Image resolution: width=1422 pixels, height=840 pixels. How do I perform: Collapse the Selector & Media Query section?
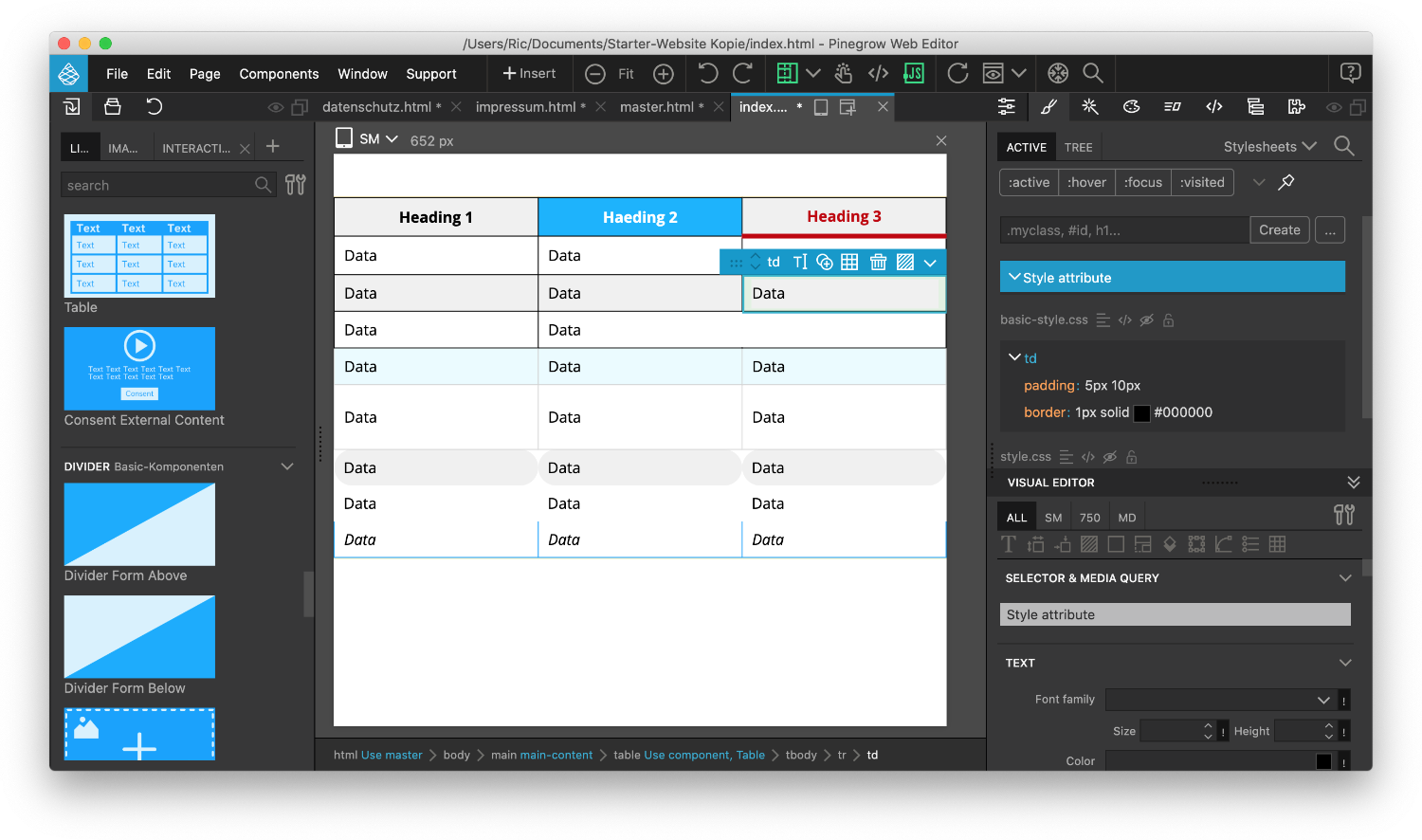click(x=1345, y=577)
